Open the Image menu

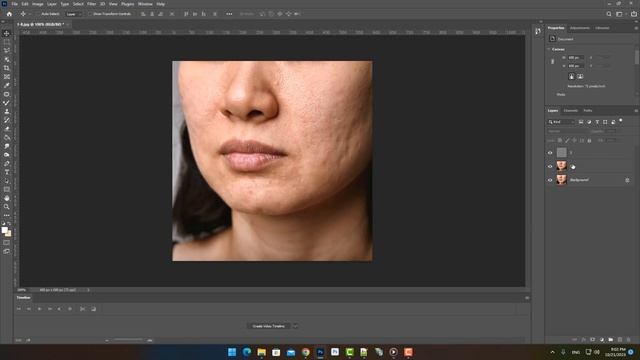pyautogui.click(x=38, y=4)
